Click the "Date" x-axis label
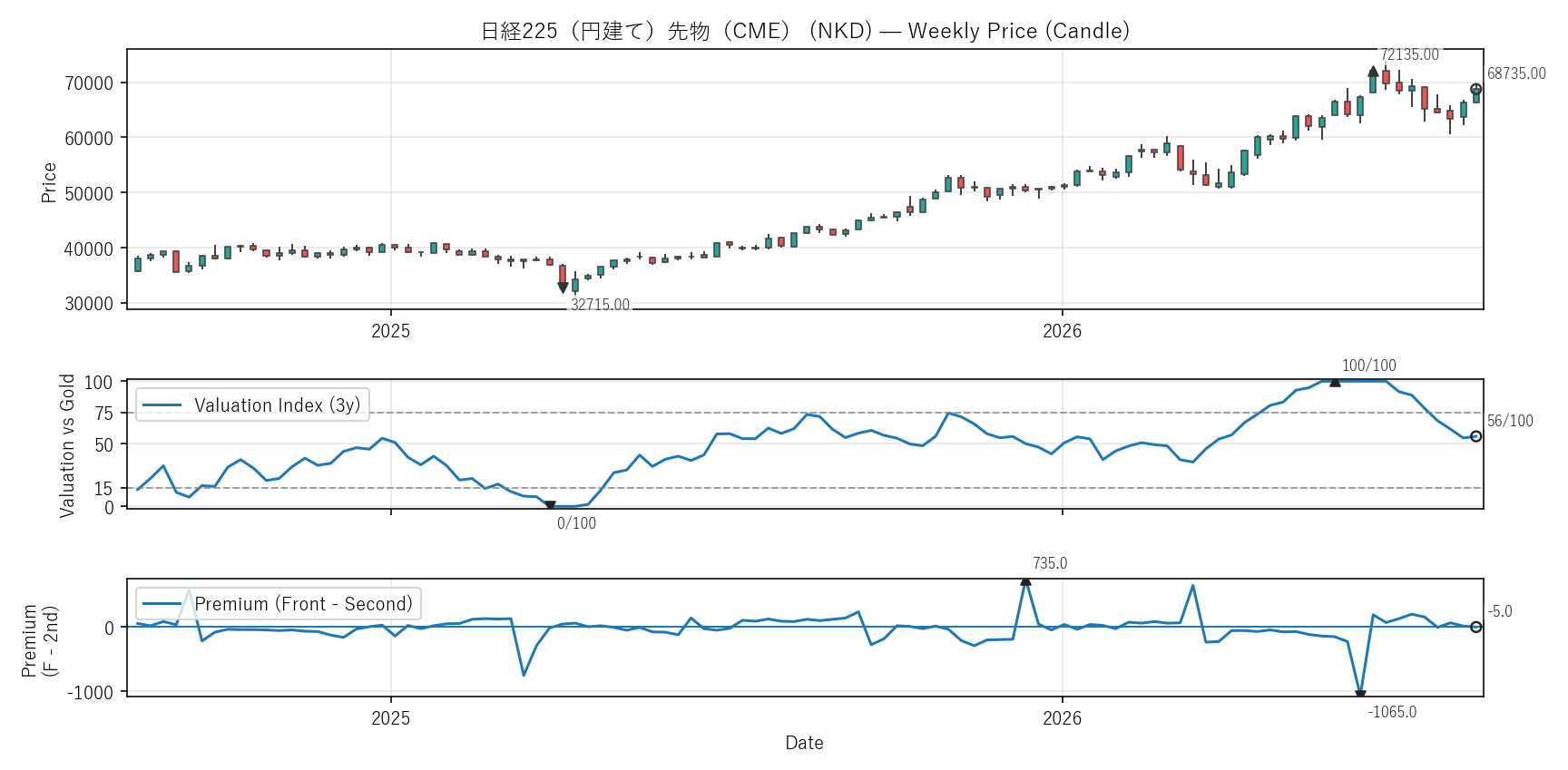The image size is (1568, 770). [x=805, y=743]
